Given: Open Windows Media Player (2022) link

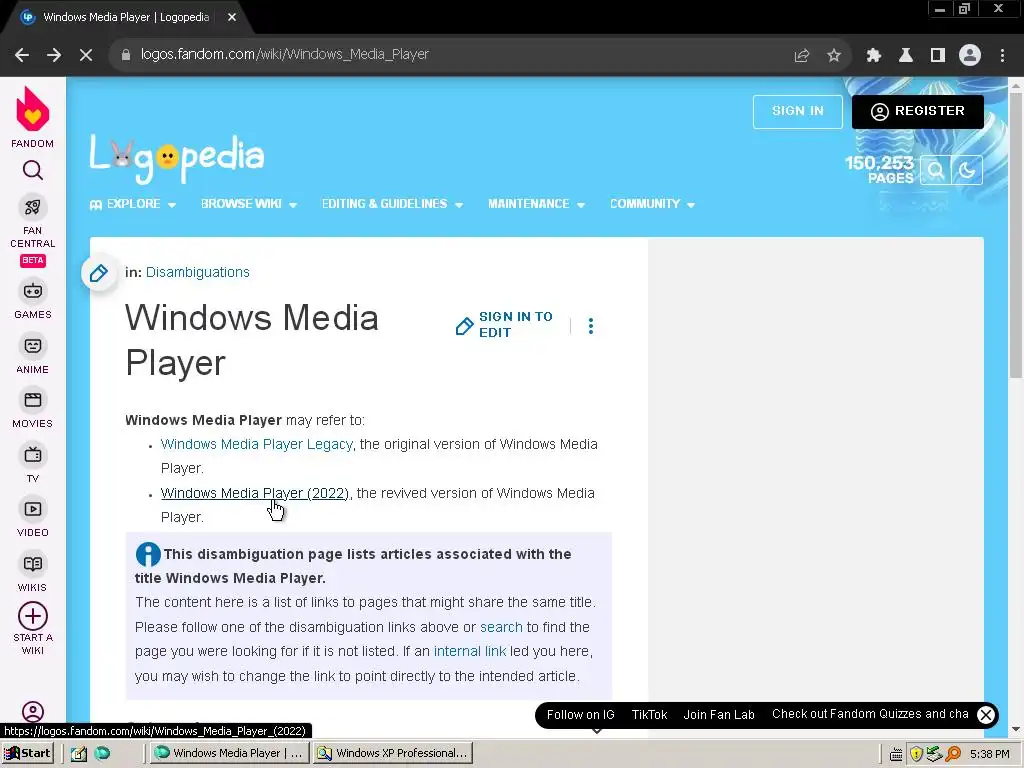Looking at the screenshot, I should click(x=255, y=494).
